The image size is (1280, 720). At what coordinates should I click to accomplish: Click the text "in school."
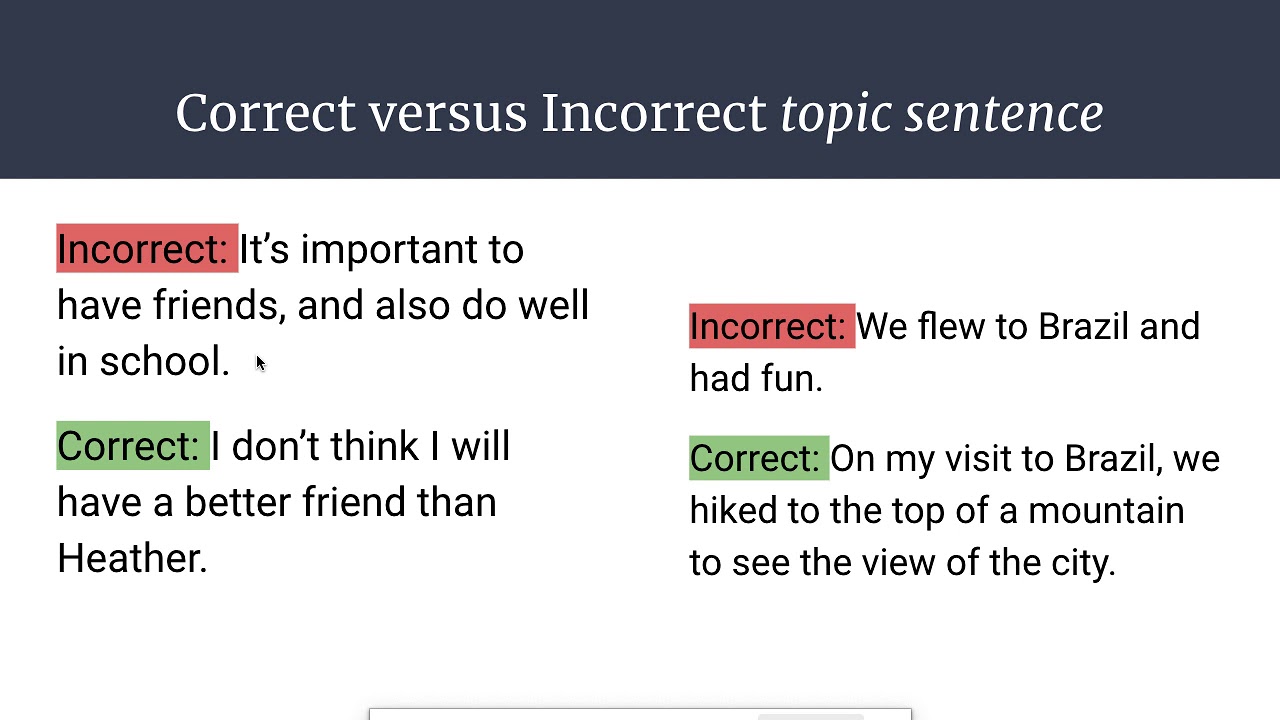coord(143,361)
